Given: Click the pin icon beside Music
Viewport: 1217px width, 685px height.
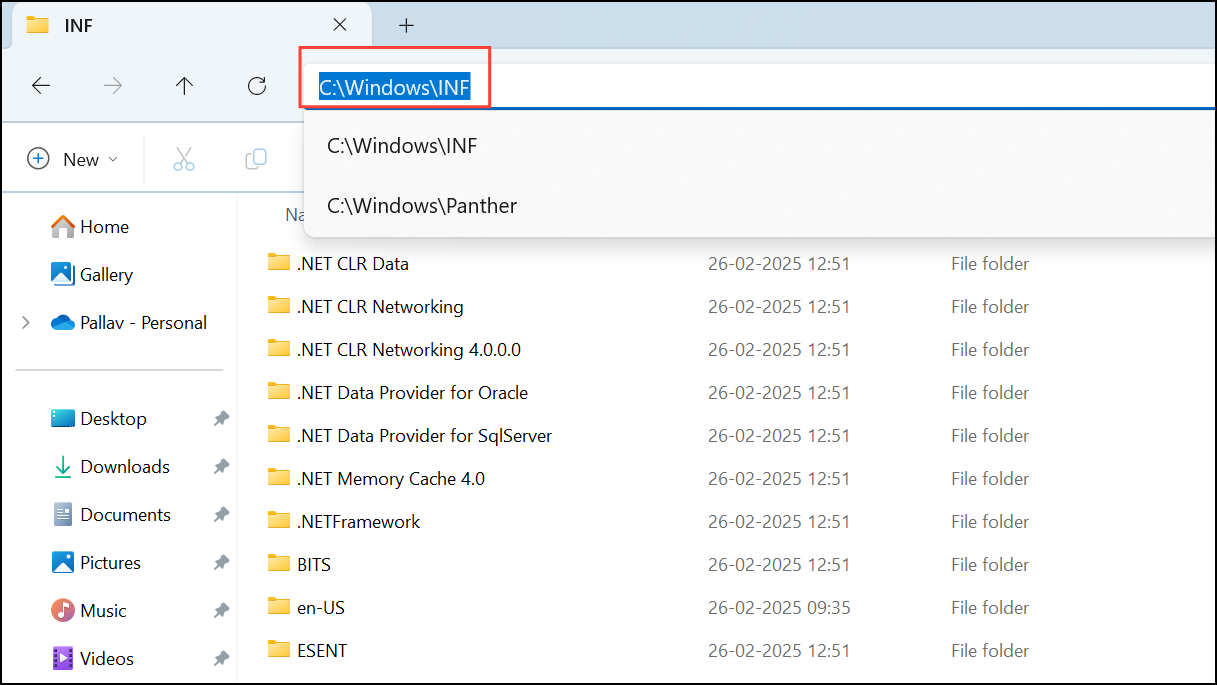Looking at the screenshot, I should click(221, 611).
